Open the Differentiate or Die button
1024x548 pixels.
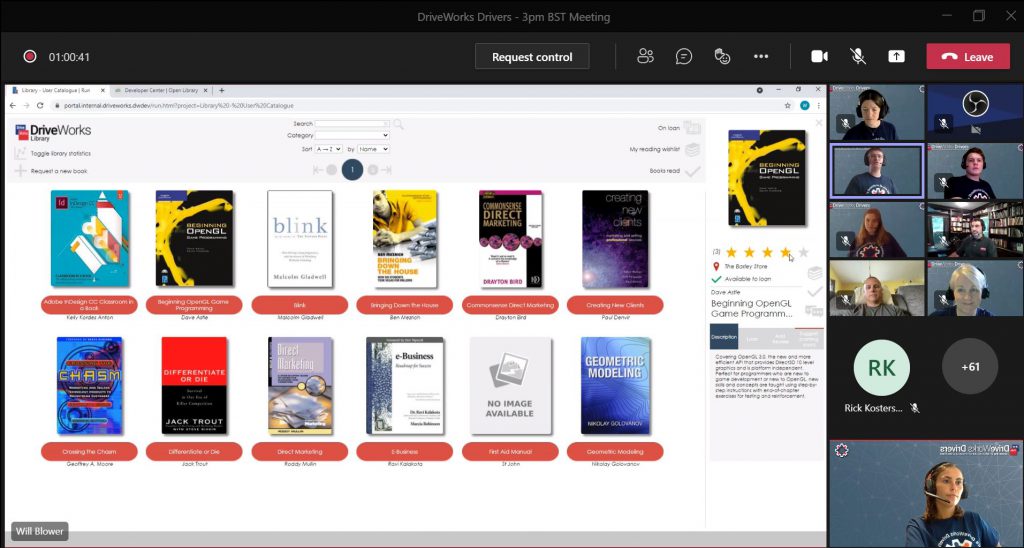pyautogui.click(x=194, y=451)
